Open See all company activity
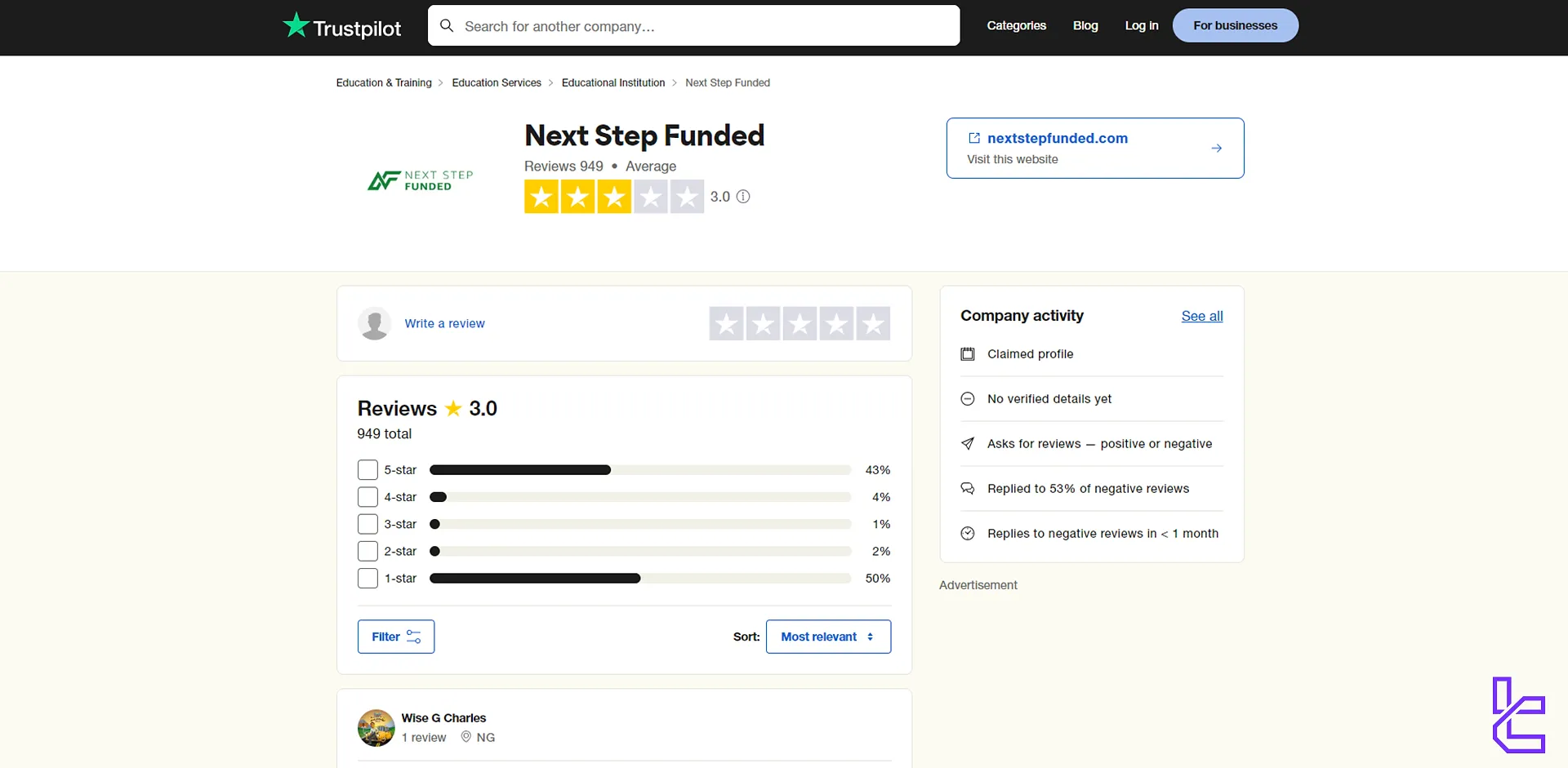1568x768 pixels. pos(1201,316)
